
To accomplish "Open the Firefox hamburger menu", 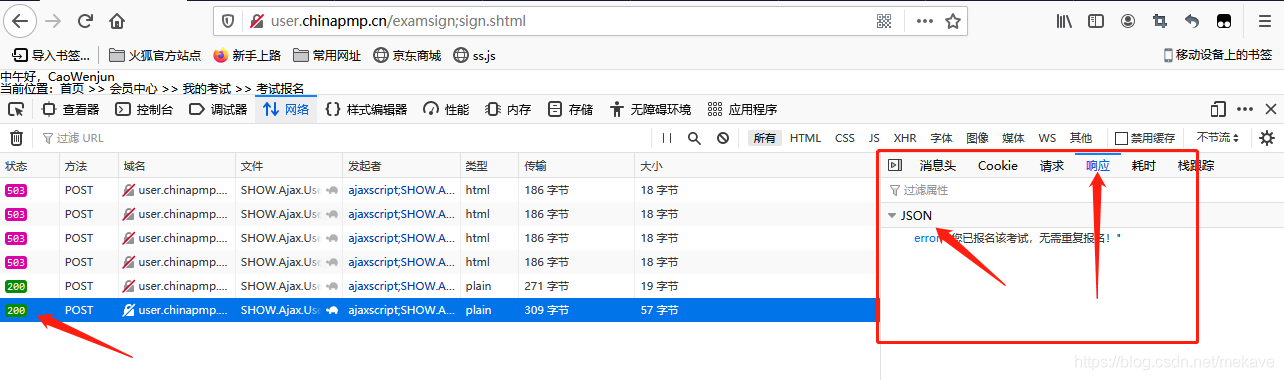I will [x=1264, y=20].
